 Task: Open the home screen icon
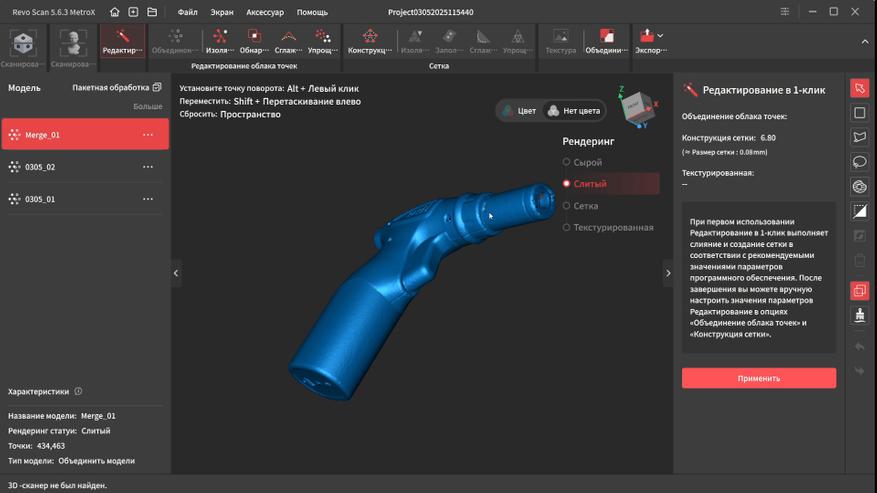pos(115,12)
